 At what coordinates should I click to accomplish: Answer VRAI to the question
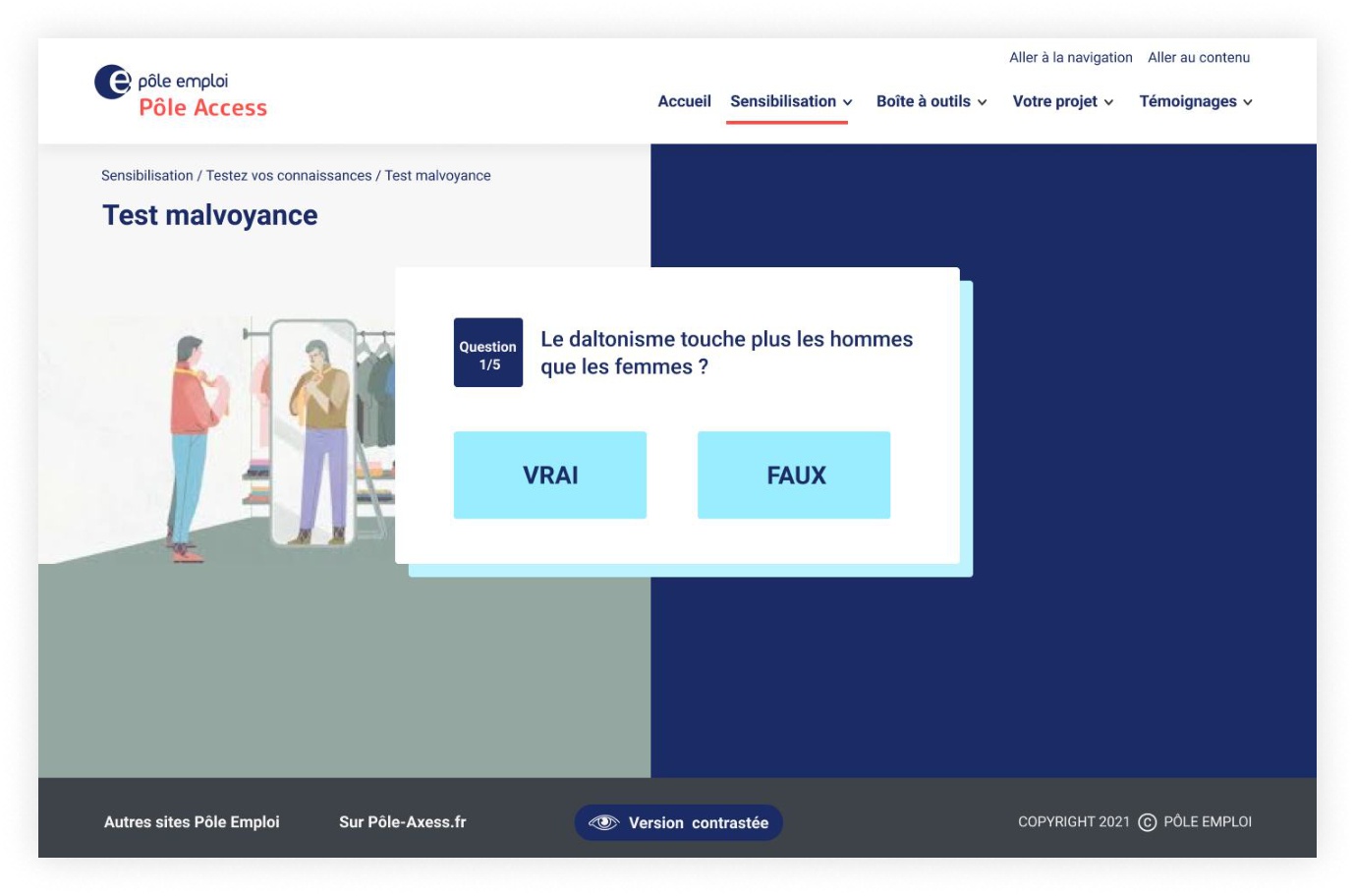click(x=550, y=475)
